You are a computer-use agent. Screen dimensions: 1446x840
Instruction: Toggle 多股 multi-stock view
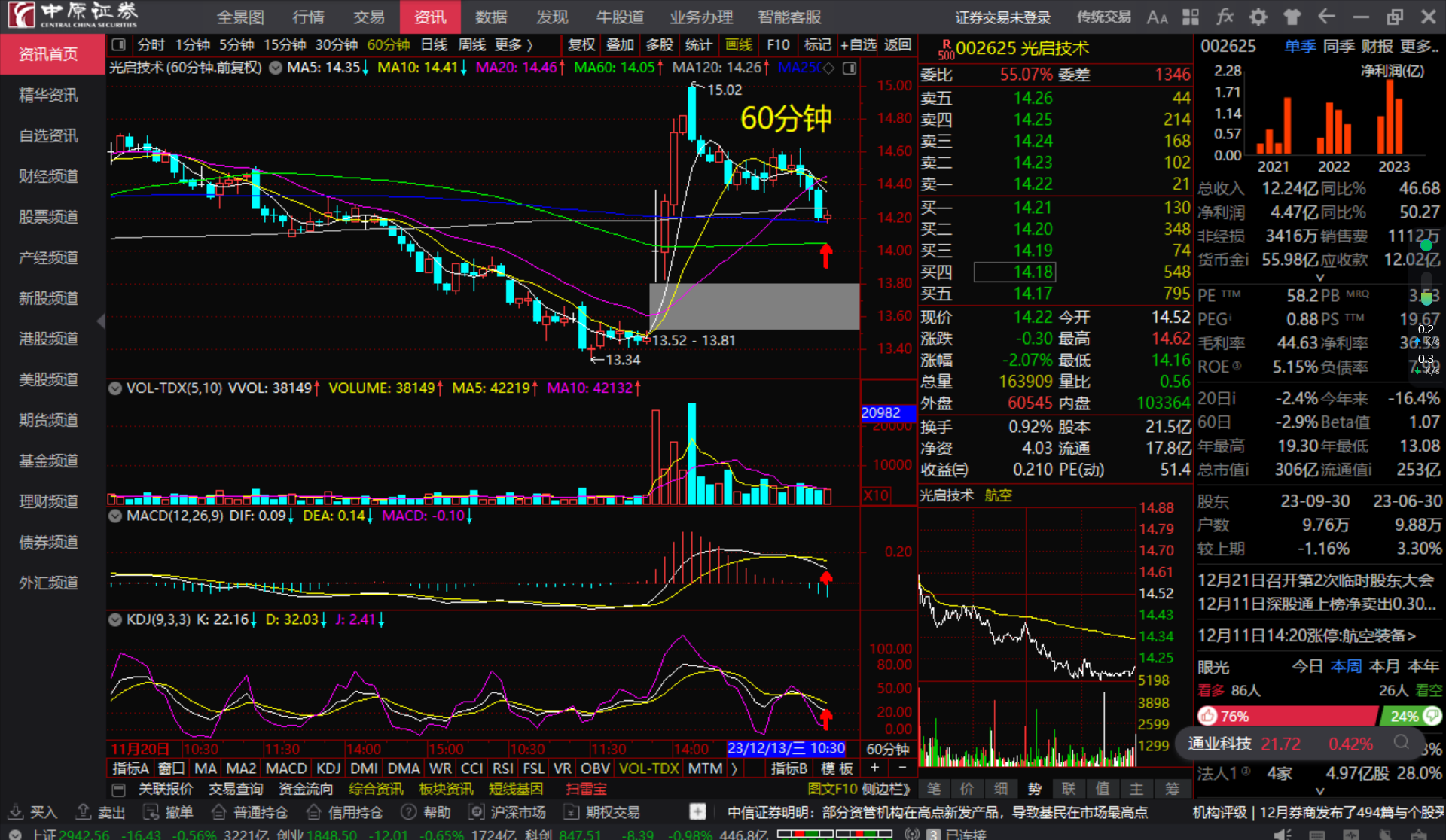coord(660,45)
